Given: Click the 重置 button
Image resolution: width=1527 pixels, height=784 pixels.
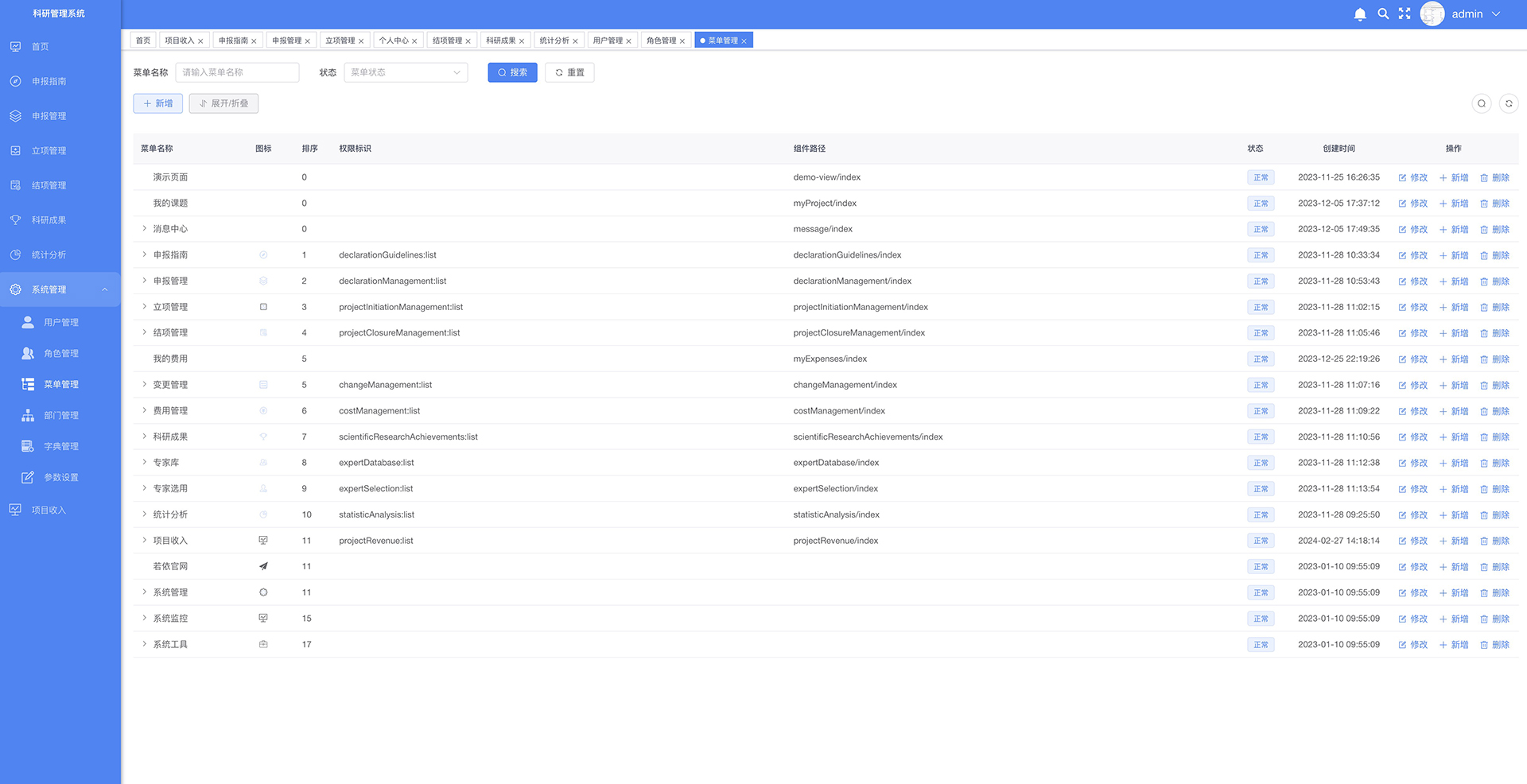Looking at the screenshot, I should (569, 72).
